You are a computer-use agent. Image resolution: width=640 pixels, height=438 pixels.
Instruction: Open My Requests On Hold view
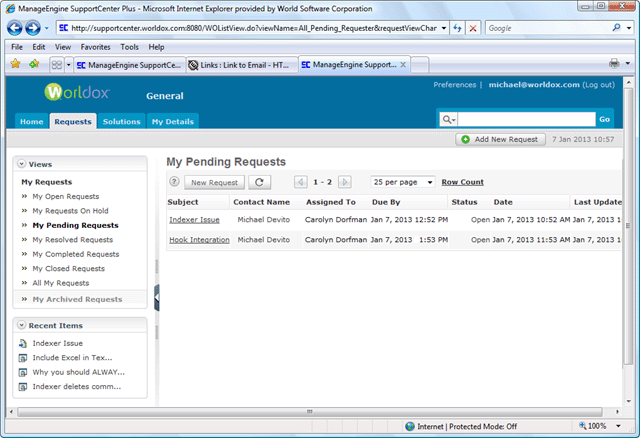pos(70,211)
